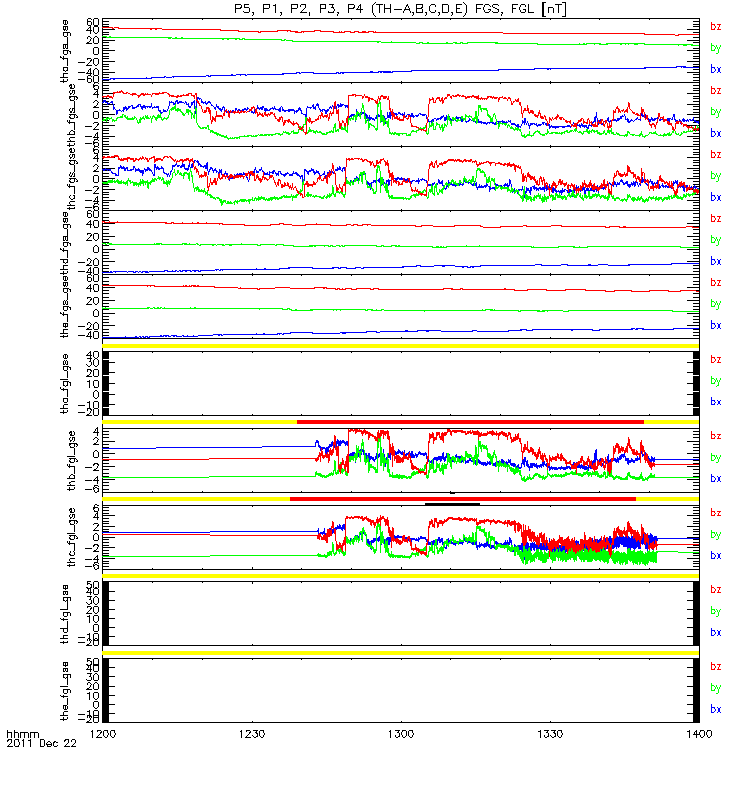Click bx legend label beside thd_fgs_gse panel
This screenshot has width=750, height=800.
715,261
